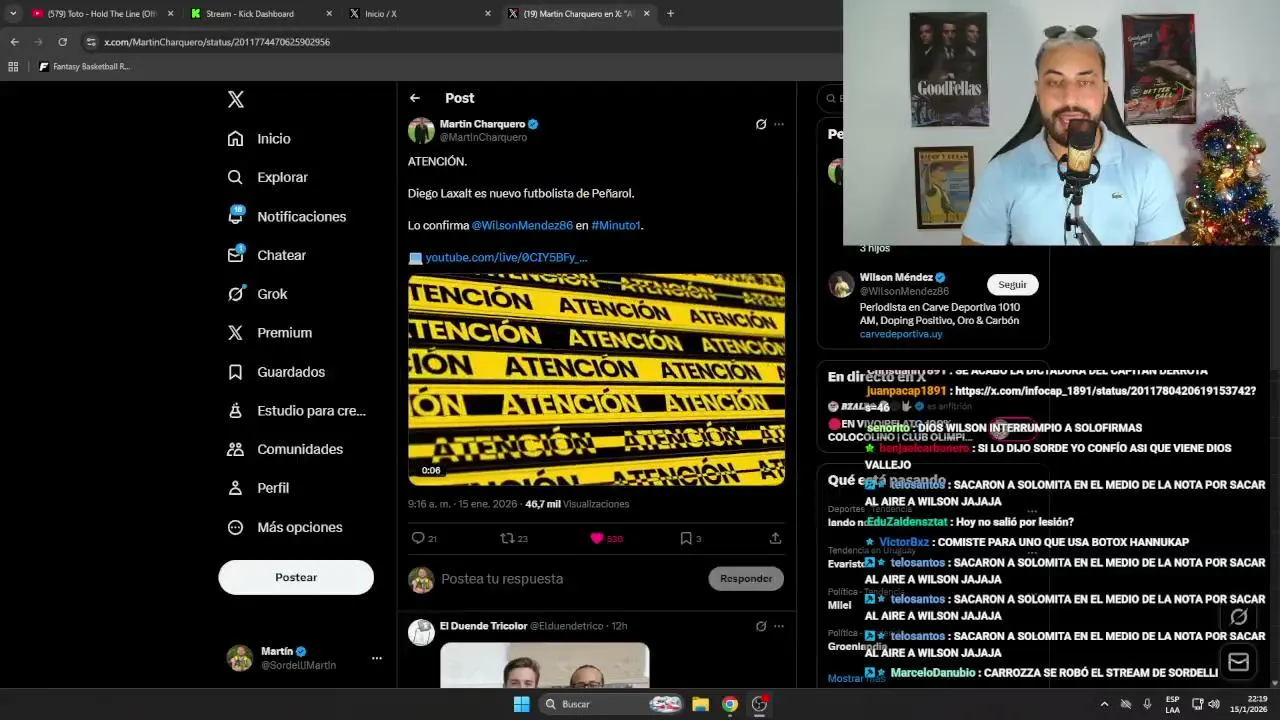The height and width of the screenshot is (720, 1280).
Task: Open the floating Grok button above envelope
Action: (x=1239, y=617)
